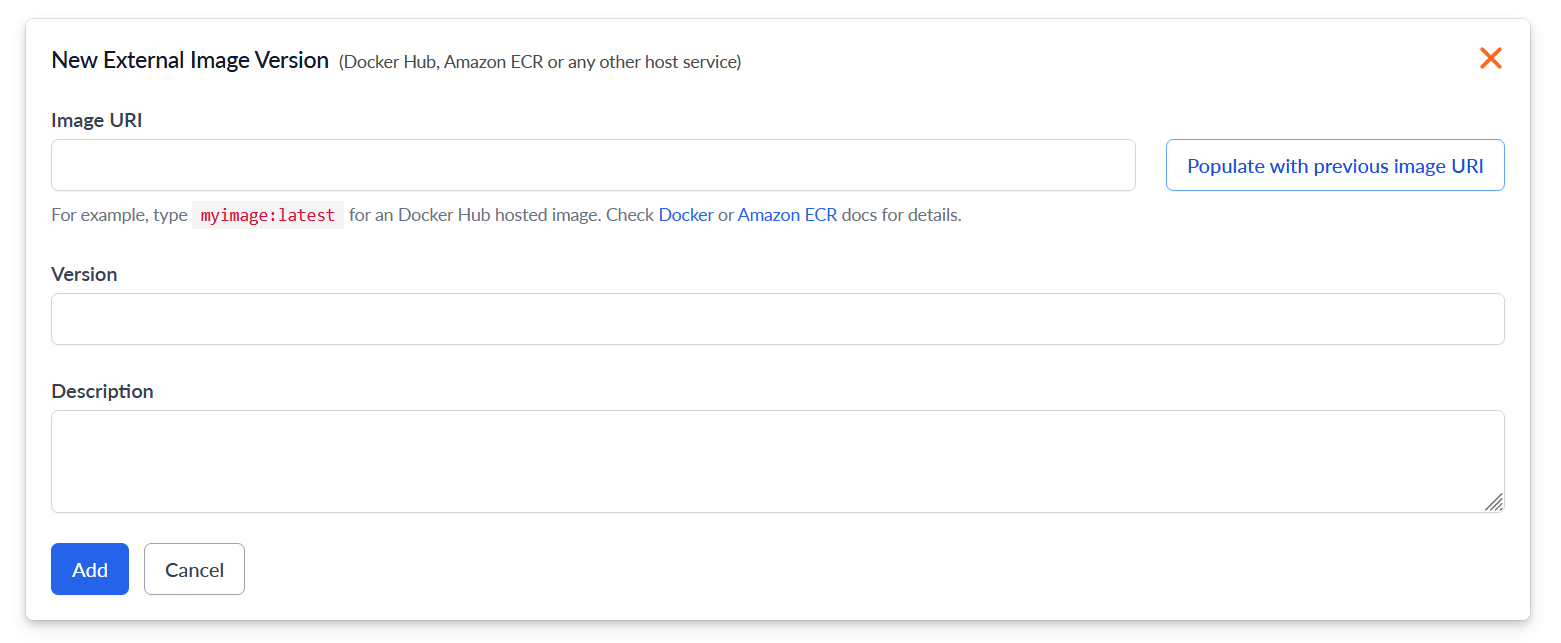Screen dimensions: 1561x643
Task: Click the 'docs for details' text
Action: tap(902, 215)
